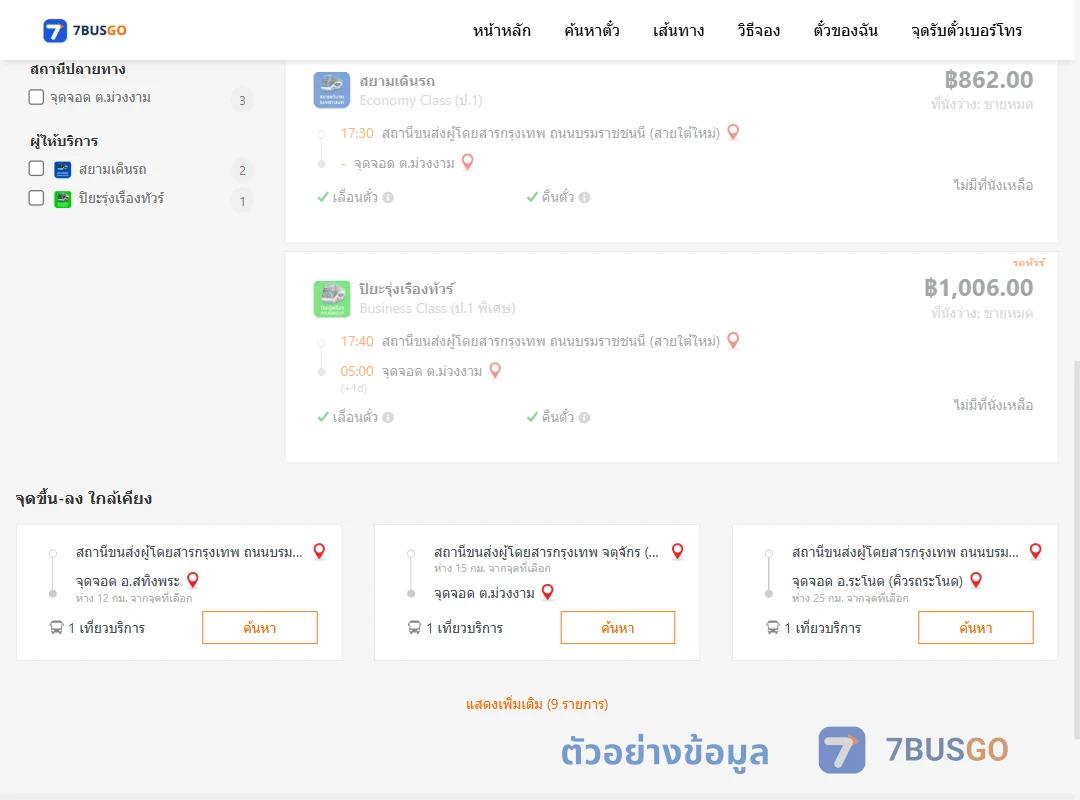Click ค้นหา button for อ.ระโนด route

coord(976,628)
